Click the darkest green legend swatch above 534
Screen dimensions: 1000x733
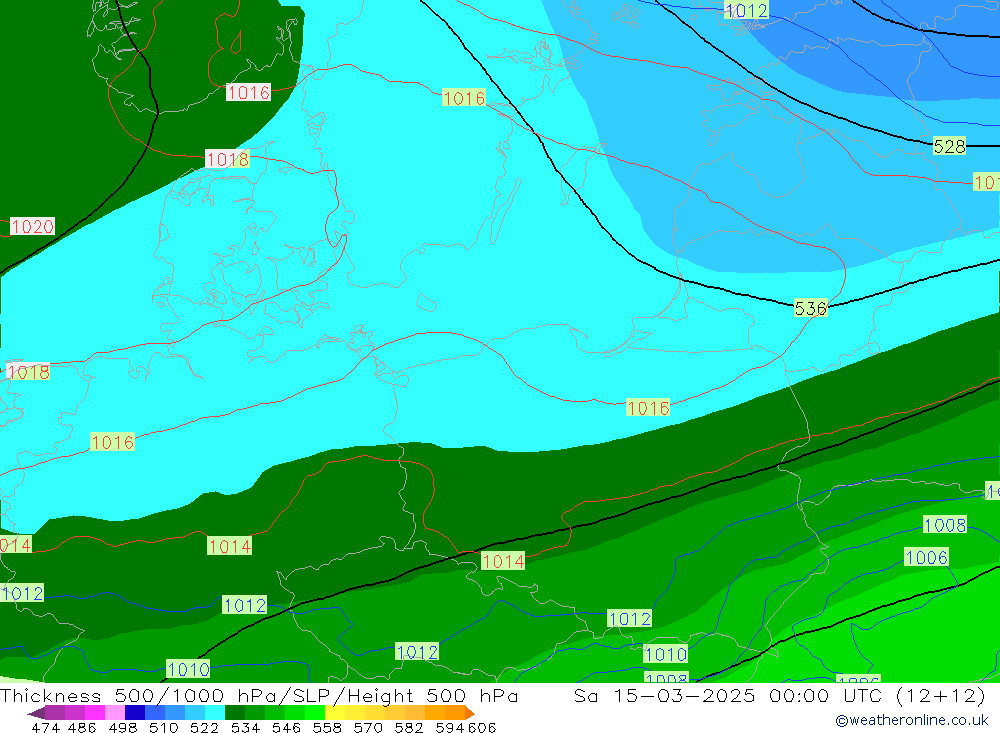[x=235, y=712]
